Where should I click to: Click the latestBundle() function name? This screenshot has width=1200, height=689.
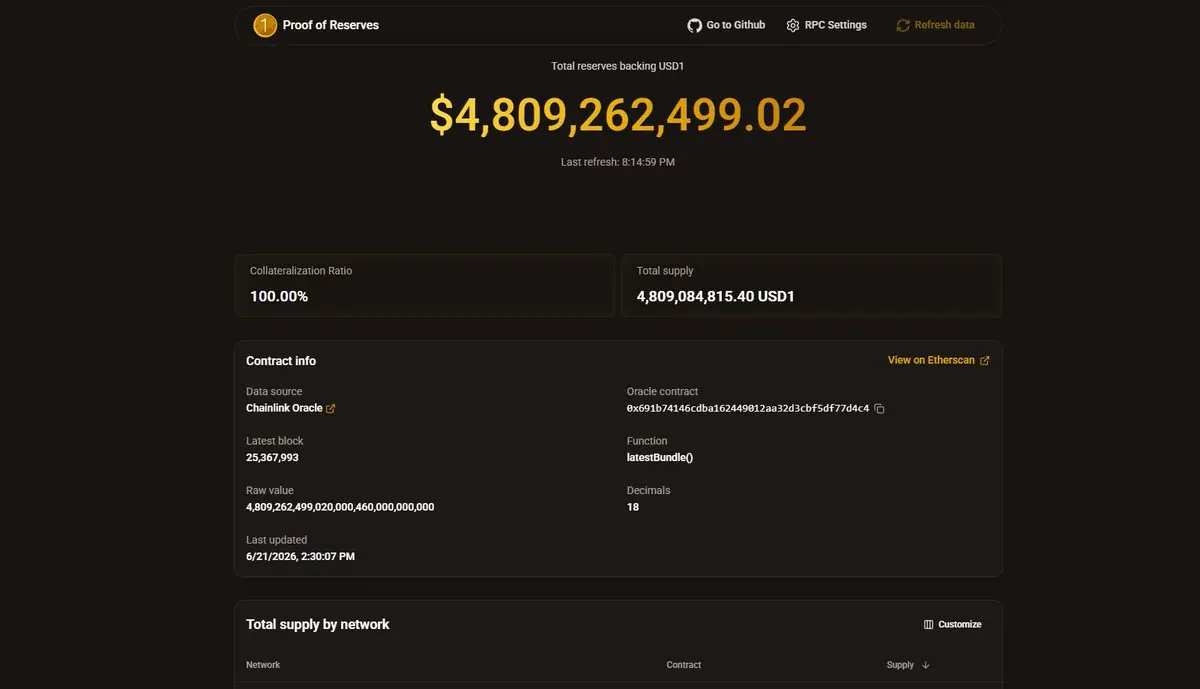point(660,457)
